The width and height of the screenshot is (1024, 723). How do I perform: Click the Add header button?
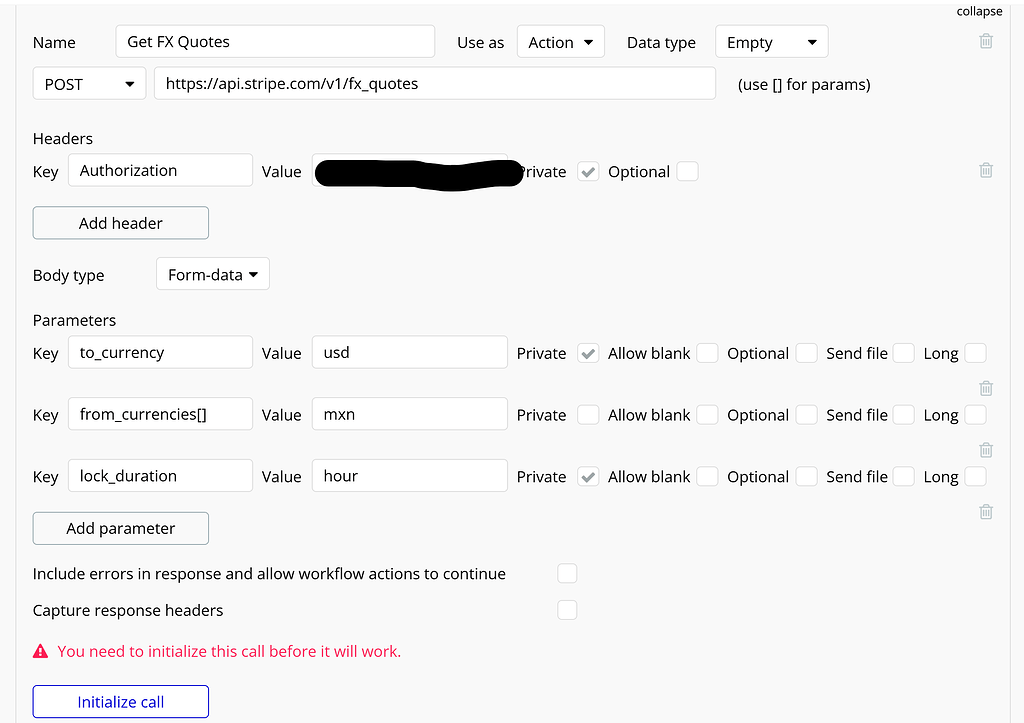coord(120,222)
